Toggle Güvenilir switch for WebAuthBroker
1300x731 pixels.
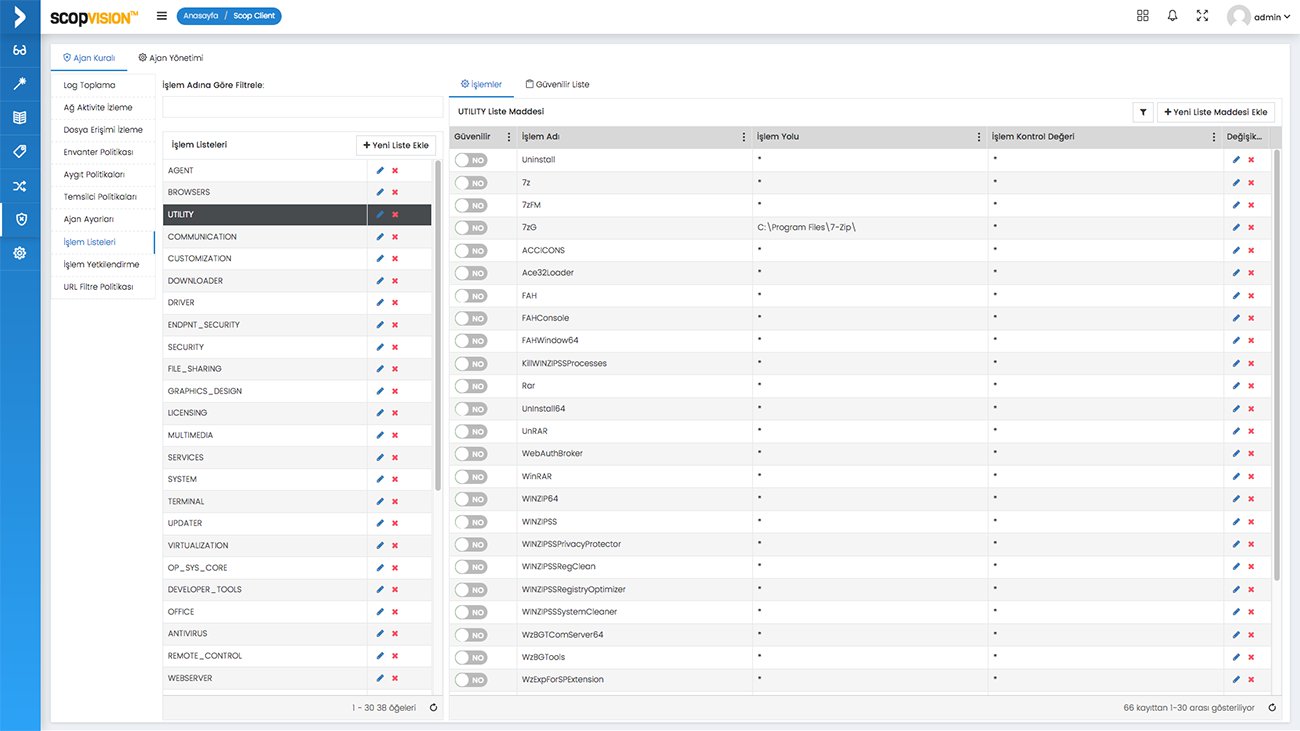coord(471,454)
